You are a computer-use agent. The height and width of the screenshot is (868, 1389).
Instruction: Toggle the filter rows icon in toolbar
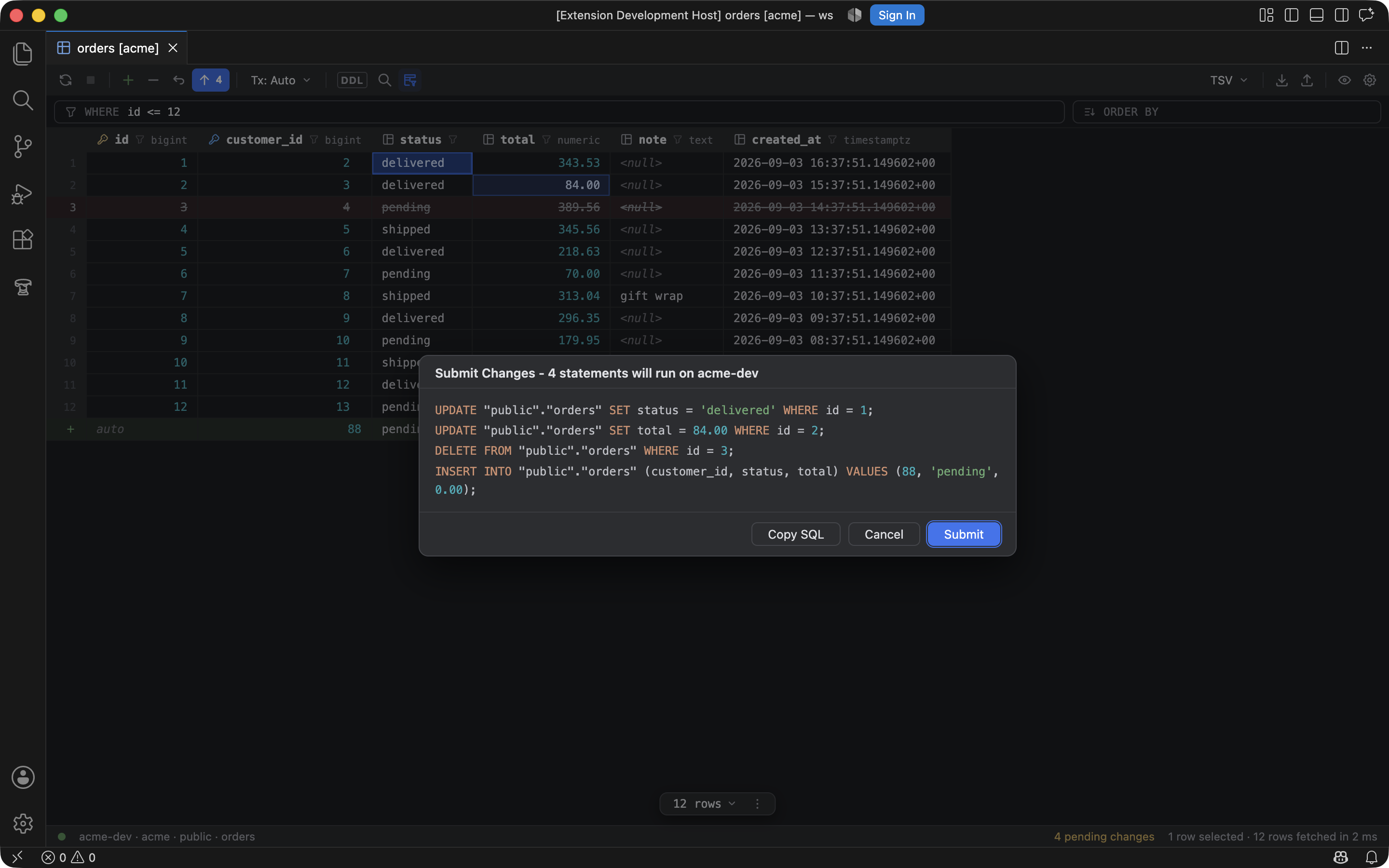(410, 80)
